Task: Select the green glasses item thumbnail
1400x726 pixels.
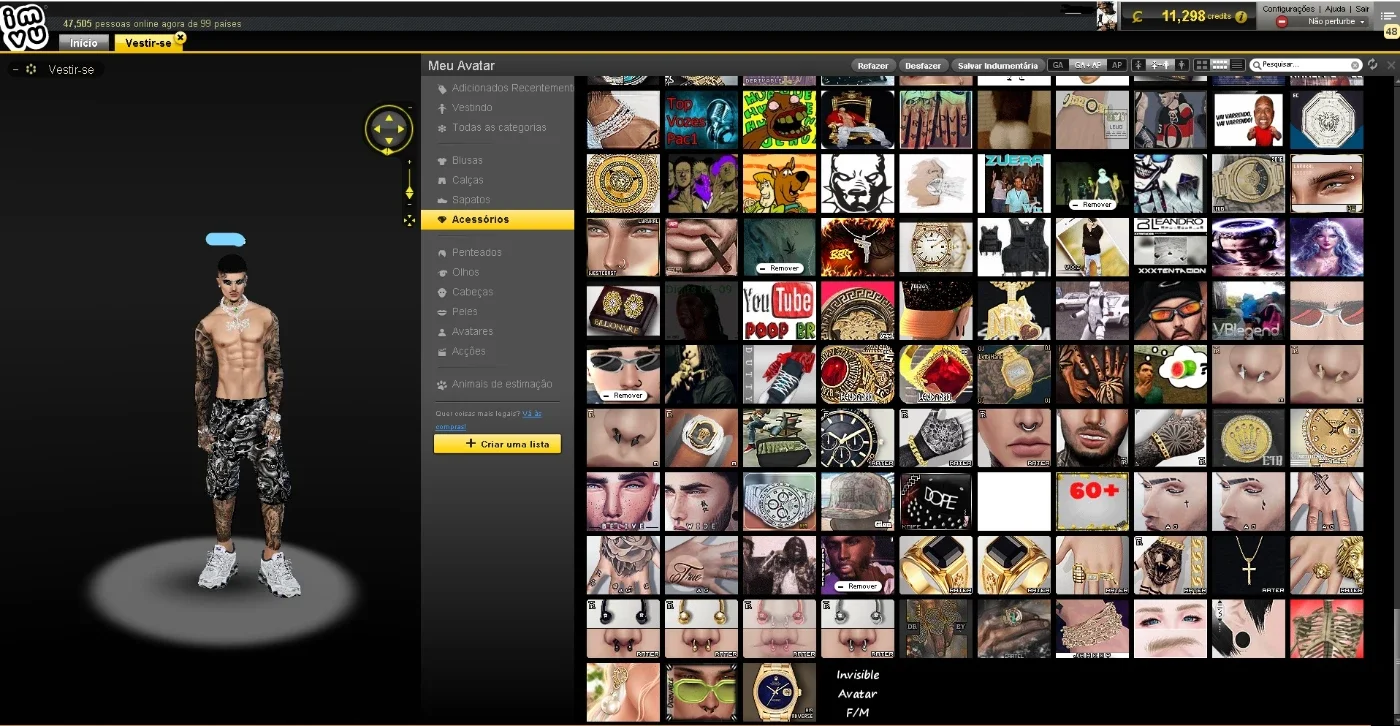Action: point(701,692)
